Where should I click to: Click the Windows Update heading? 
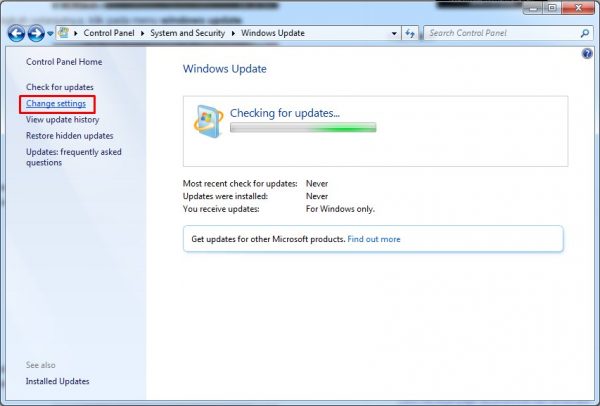(x=225, y=69)
